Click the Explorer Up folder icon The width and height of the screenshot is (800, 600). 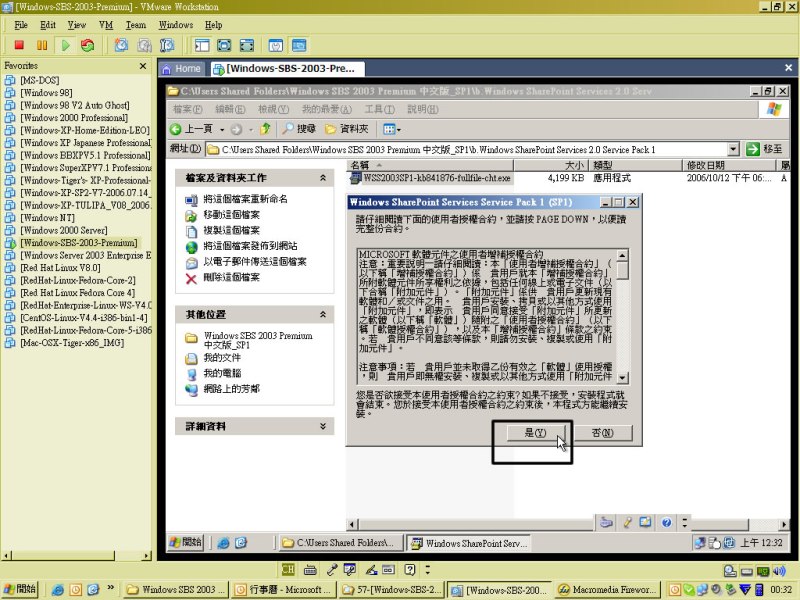click(265, 129)
